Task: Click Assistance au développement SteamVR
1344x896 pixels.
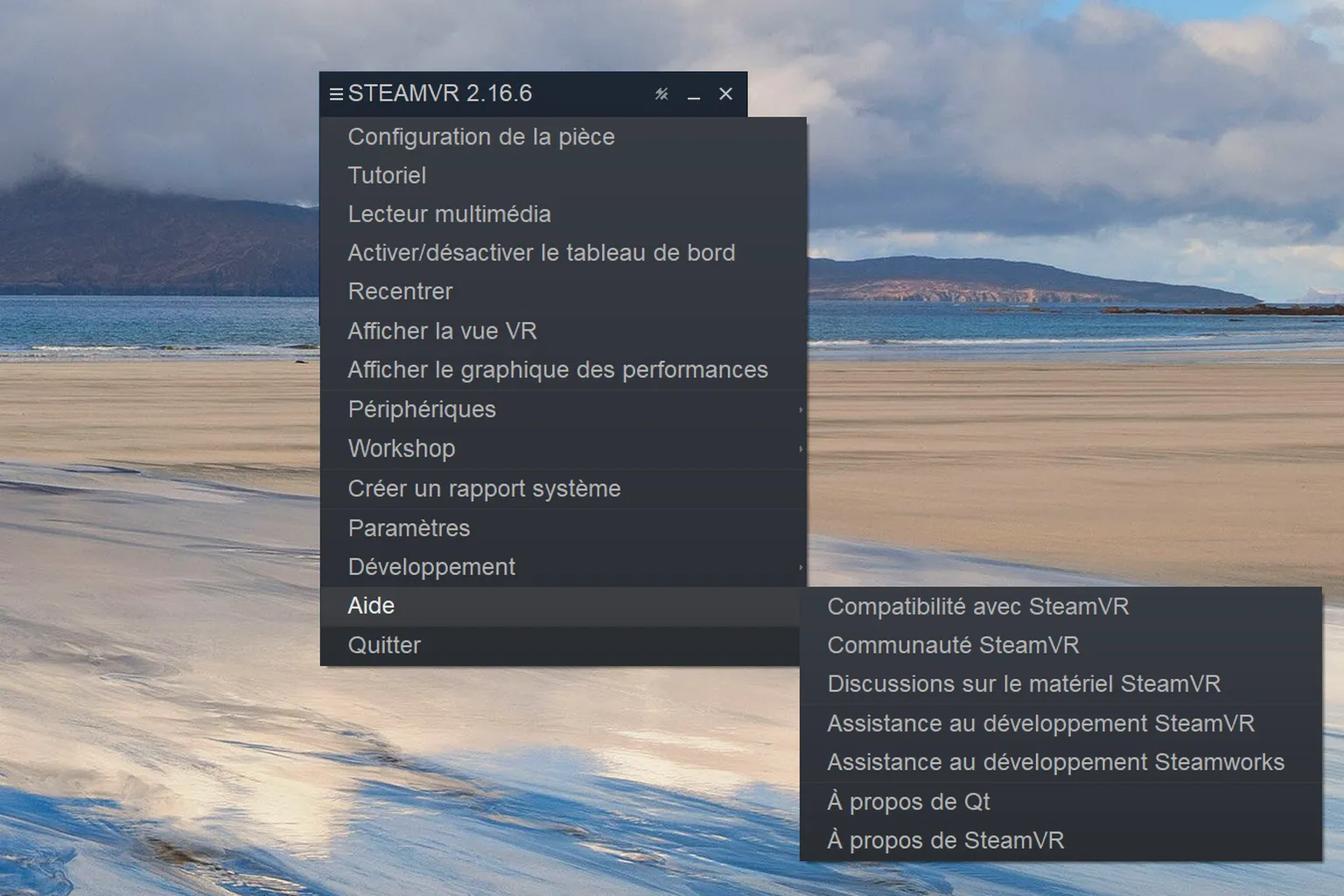Action: pos(1060,724)
